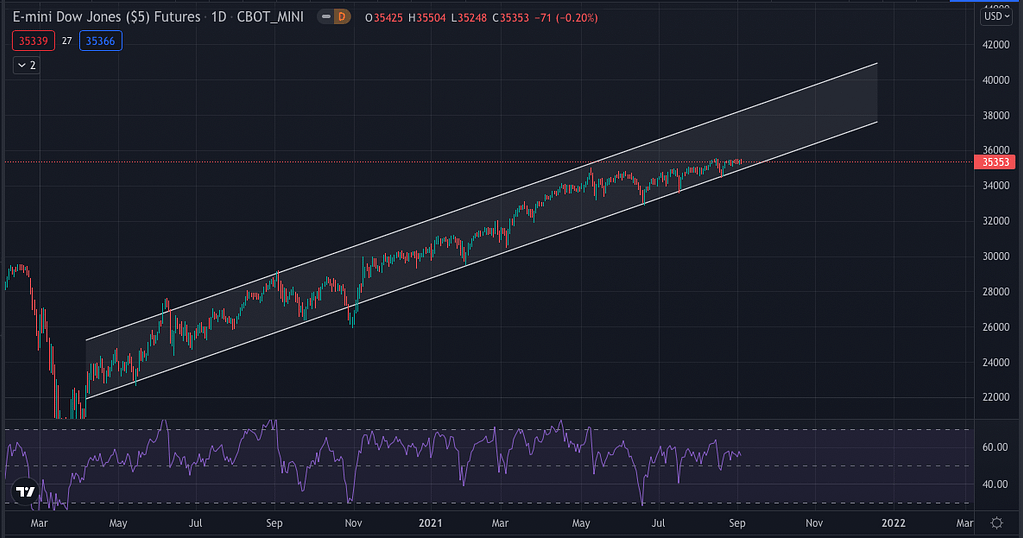Open the chart settings gear icon
The height and width of the screenshot is (538, 1023).
[x=996, y=522]
